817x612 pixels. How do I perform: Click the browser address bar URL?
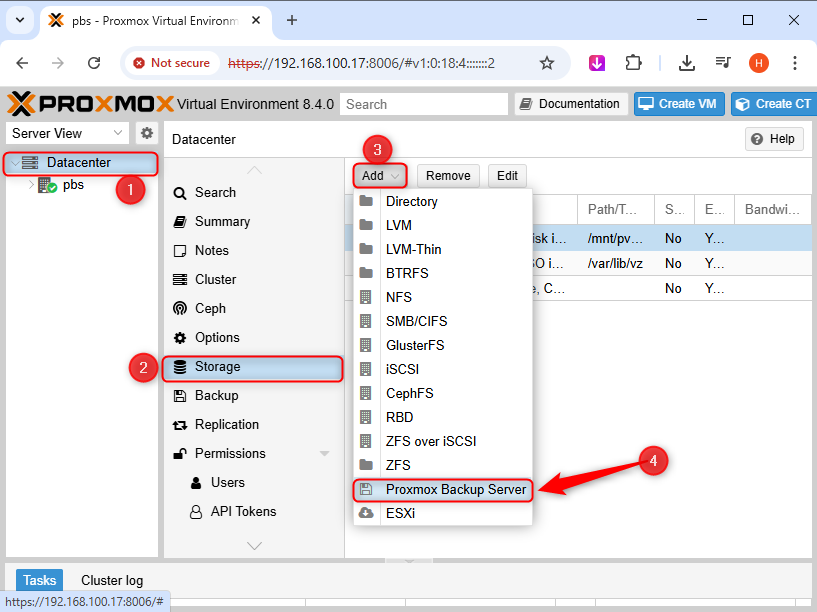[x=361, y=64]
